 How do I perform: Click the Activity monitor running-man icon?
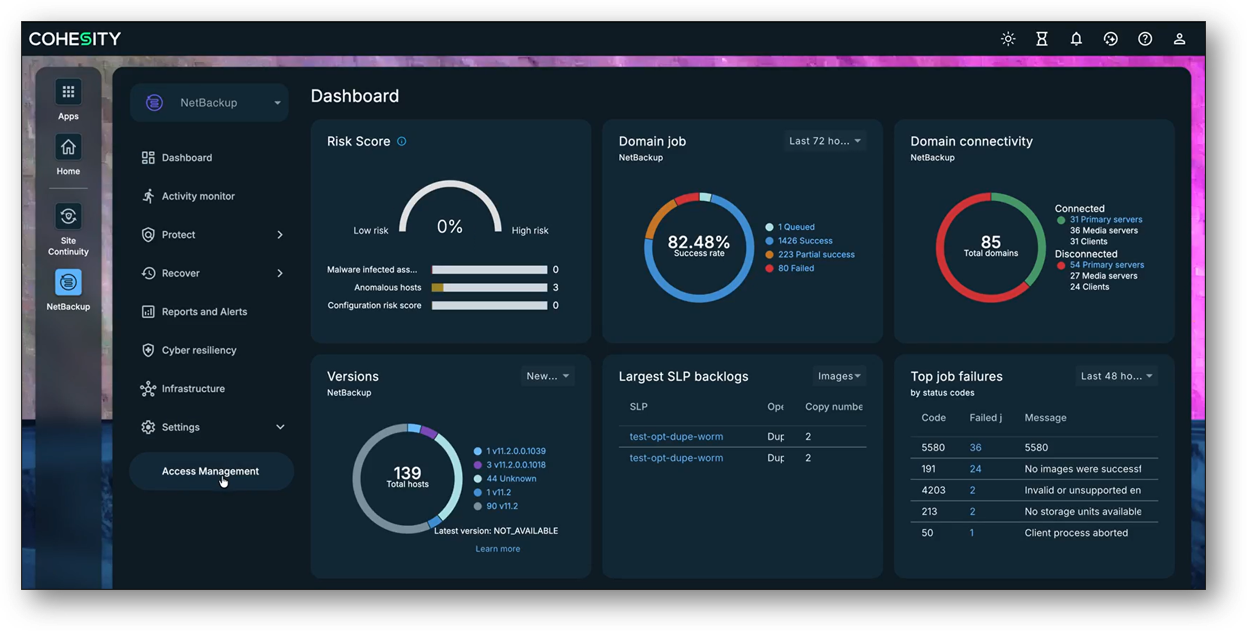click(148, 196)
